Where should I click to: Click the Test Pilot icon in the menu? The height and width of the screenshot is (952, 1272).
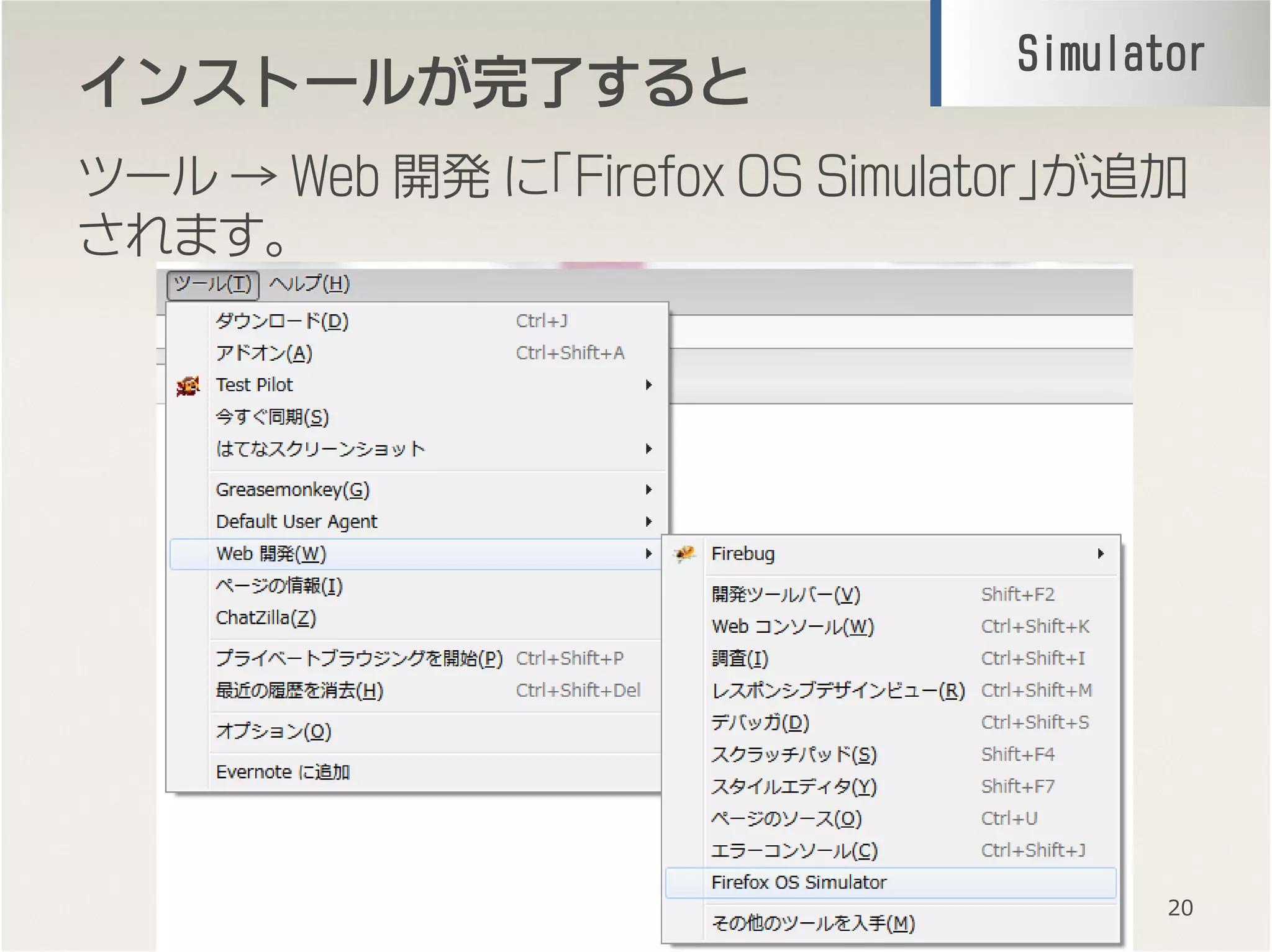point(188,386)
